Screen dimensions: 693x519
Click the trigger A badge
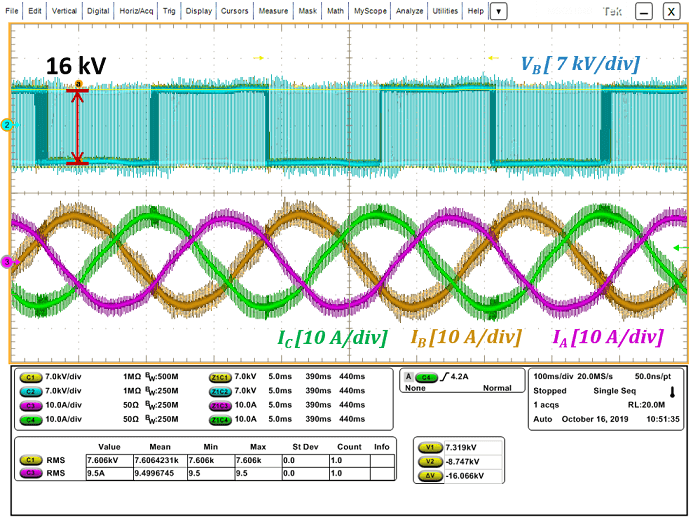point(409,377)
